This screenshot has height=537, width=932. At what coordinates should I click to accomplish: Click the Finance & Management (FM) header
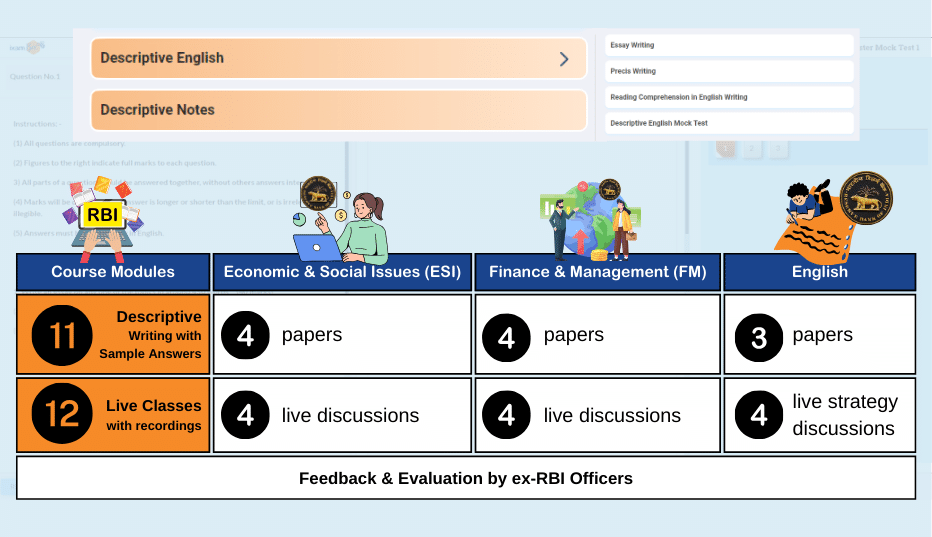(x=597, y=272)
